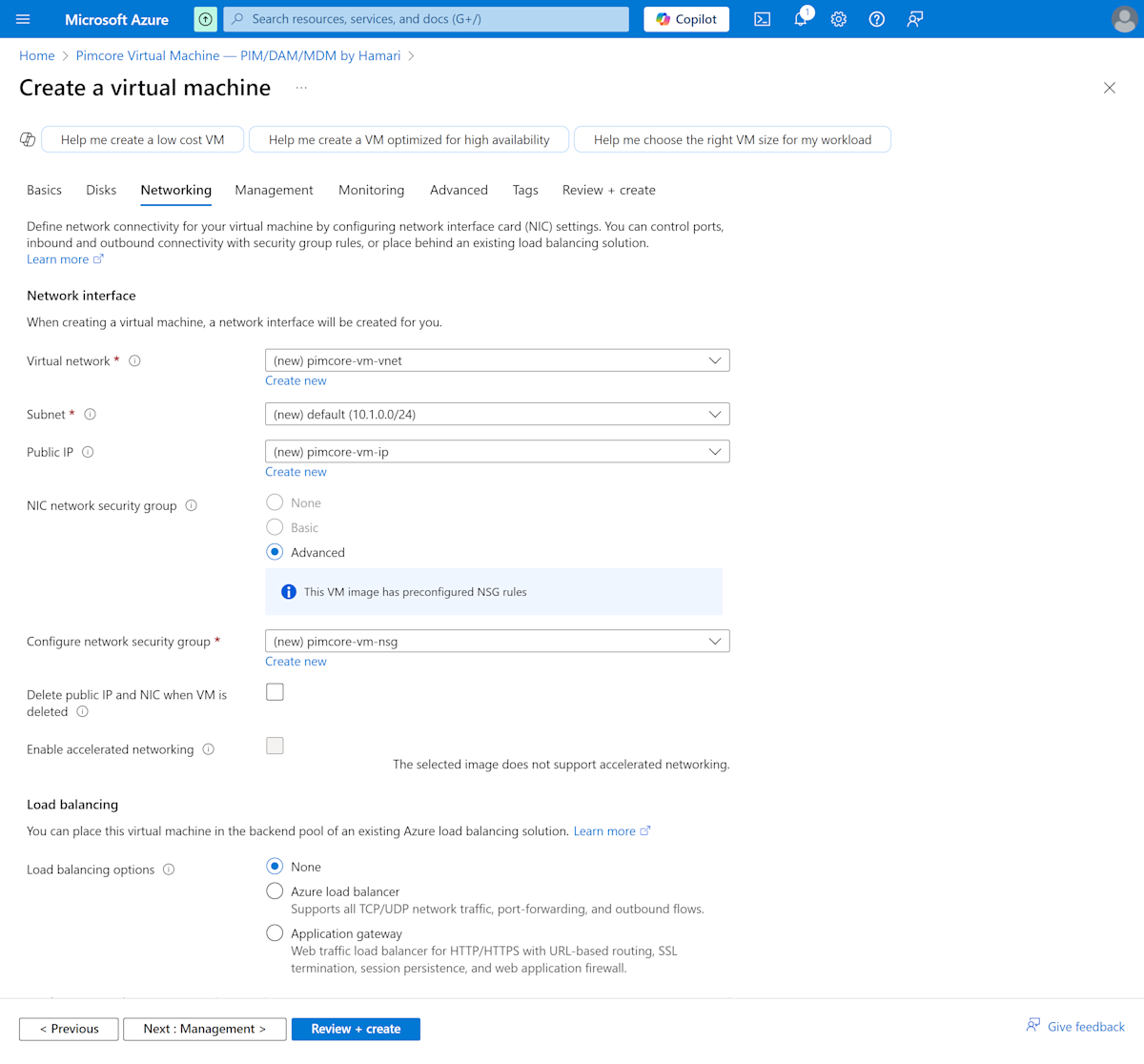Show info tooltip for Virtual network
1144x1064 pixels.
click(134, 361)
